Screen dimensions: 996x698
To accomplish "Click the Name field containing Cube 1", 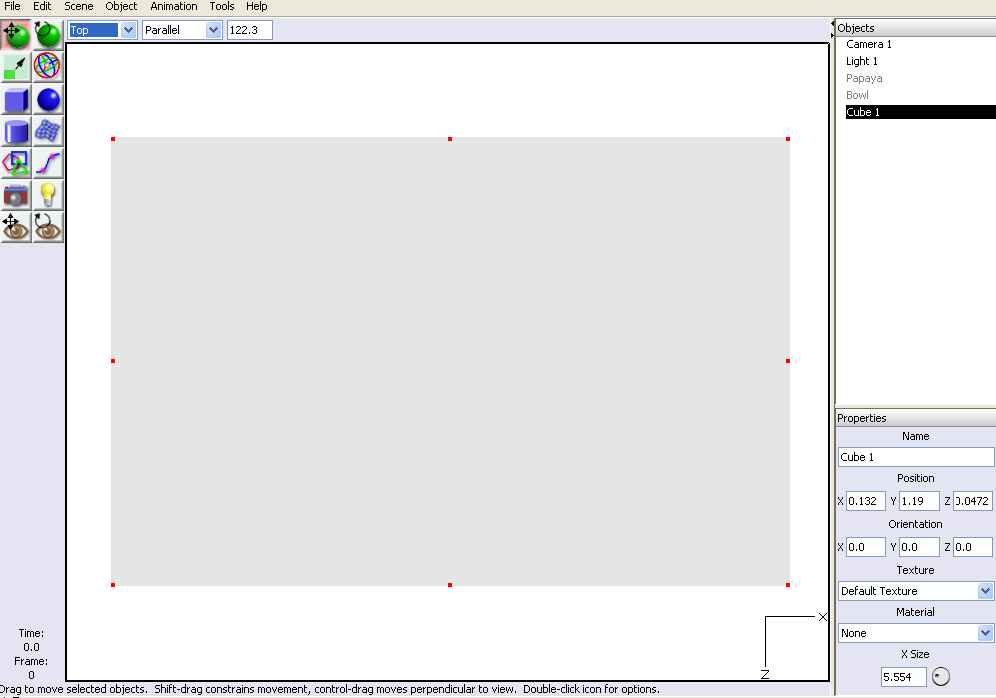I will [x=915, y=457].
